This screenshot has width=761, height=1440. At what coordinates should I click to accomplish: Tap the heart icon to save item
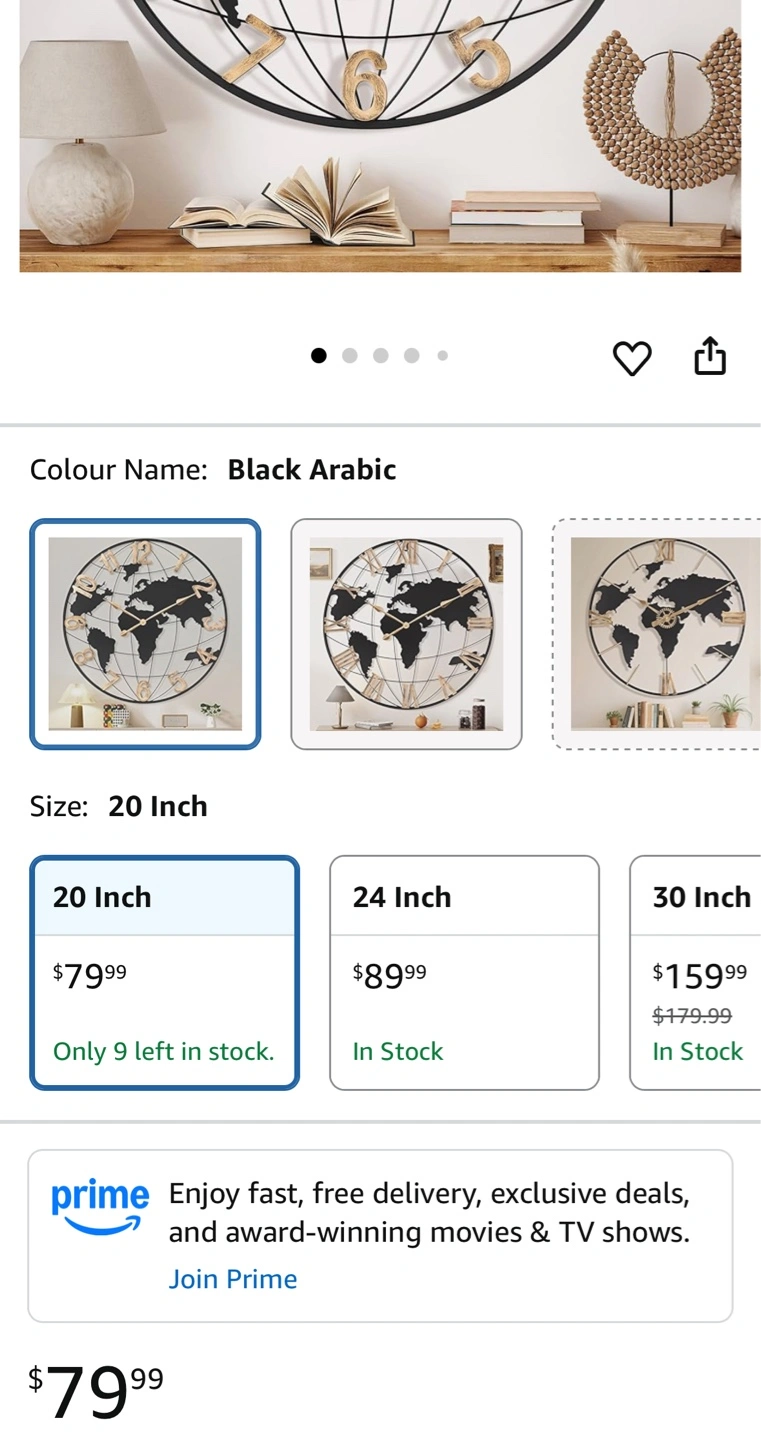632,358
